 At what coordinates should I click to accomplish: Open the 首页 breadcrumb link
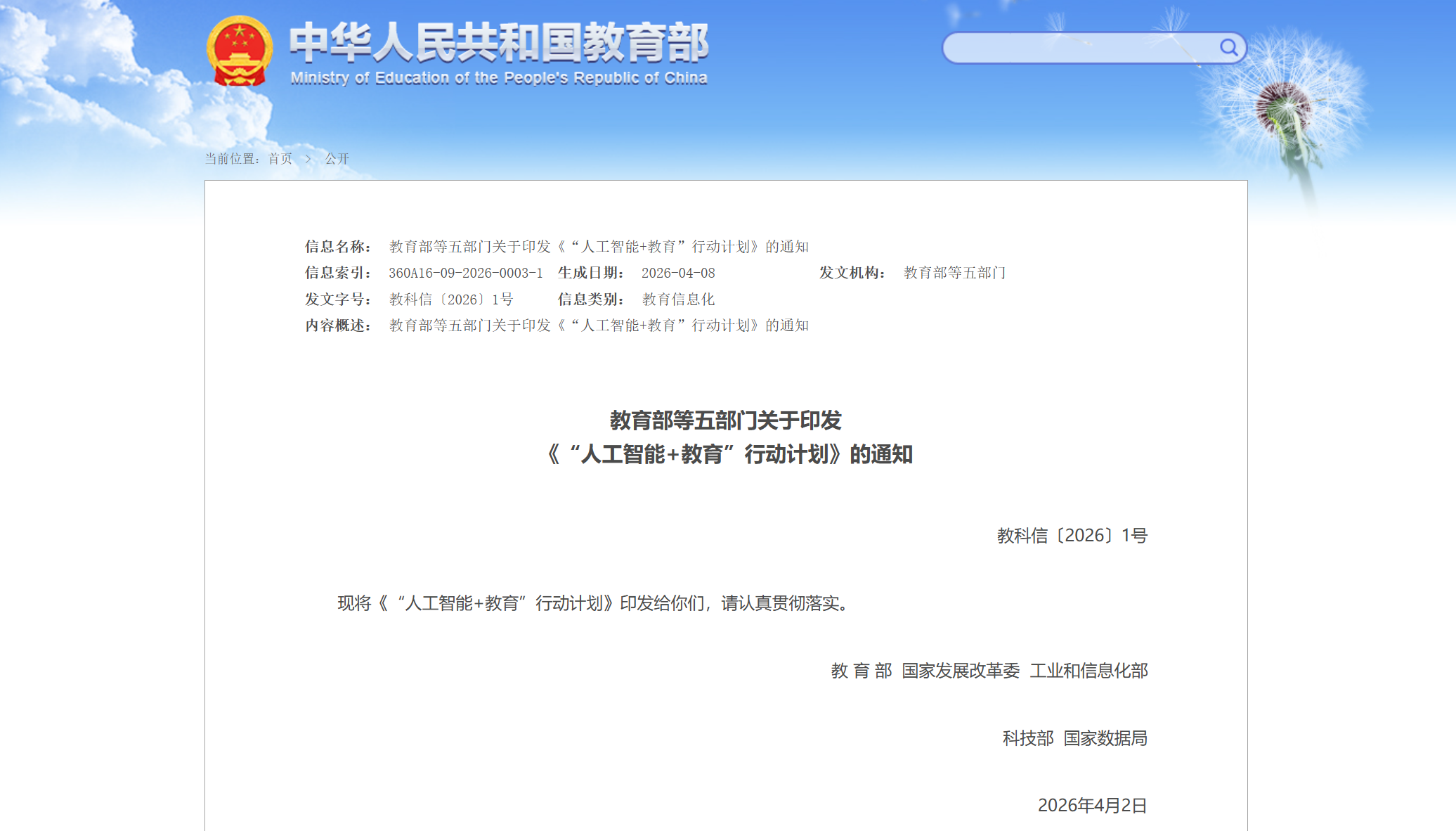[x=279, y=159]
